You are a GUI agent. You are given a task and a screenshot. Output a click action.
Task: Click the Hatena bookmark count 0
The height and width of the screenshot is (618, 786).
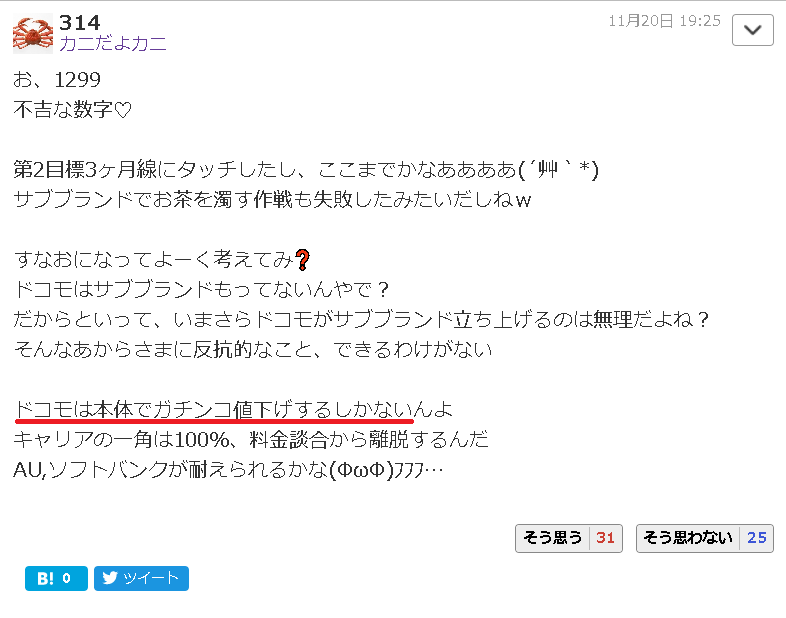(x=66, y=578)
